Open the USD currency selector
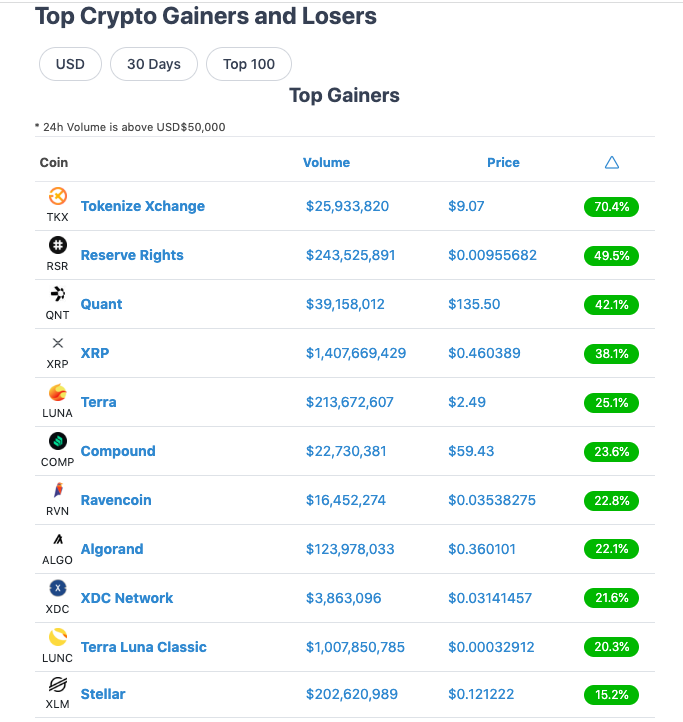This screenshot has width=683, height=722. tap(70, 64)
